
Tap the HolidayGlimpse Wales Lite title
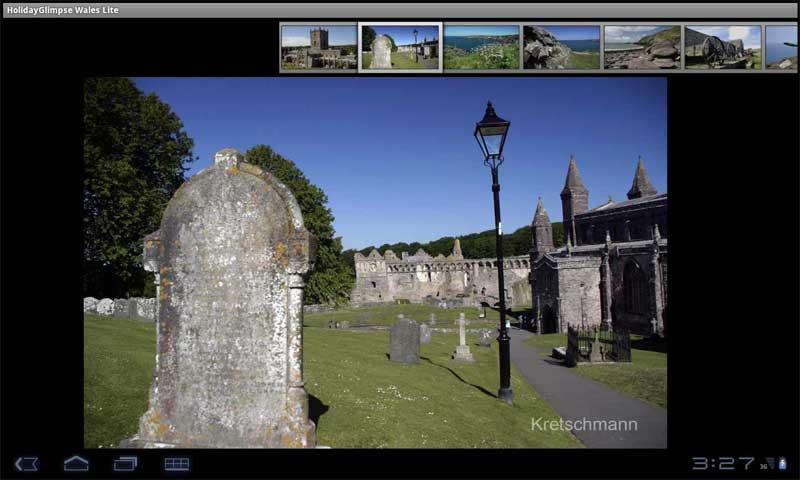point(63,10)
